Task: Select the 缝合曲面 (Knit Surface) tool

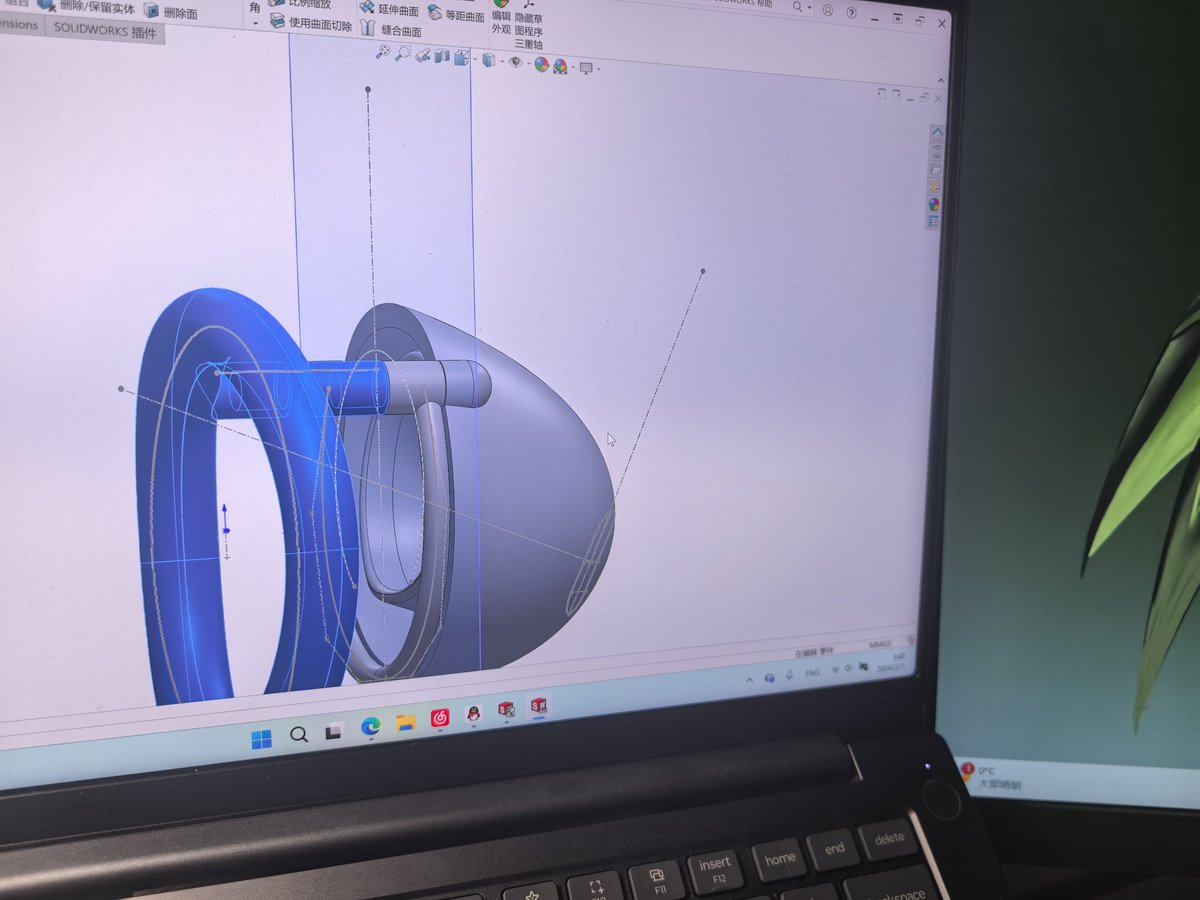Action: (x=390, y=30)
